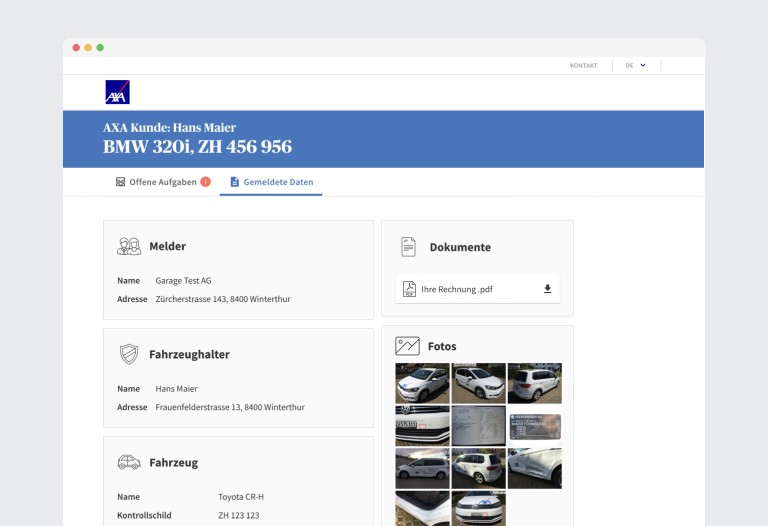Open third-row middle photo of white car
The height and width of the screenshot is (526, 768).
479,468
